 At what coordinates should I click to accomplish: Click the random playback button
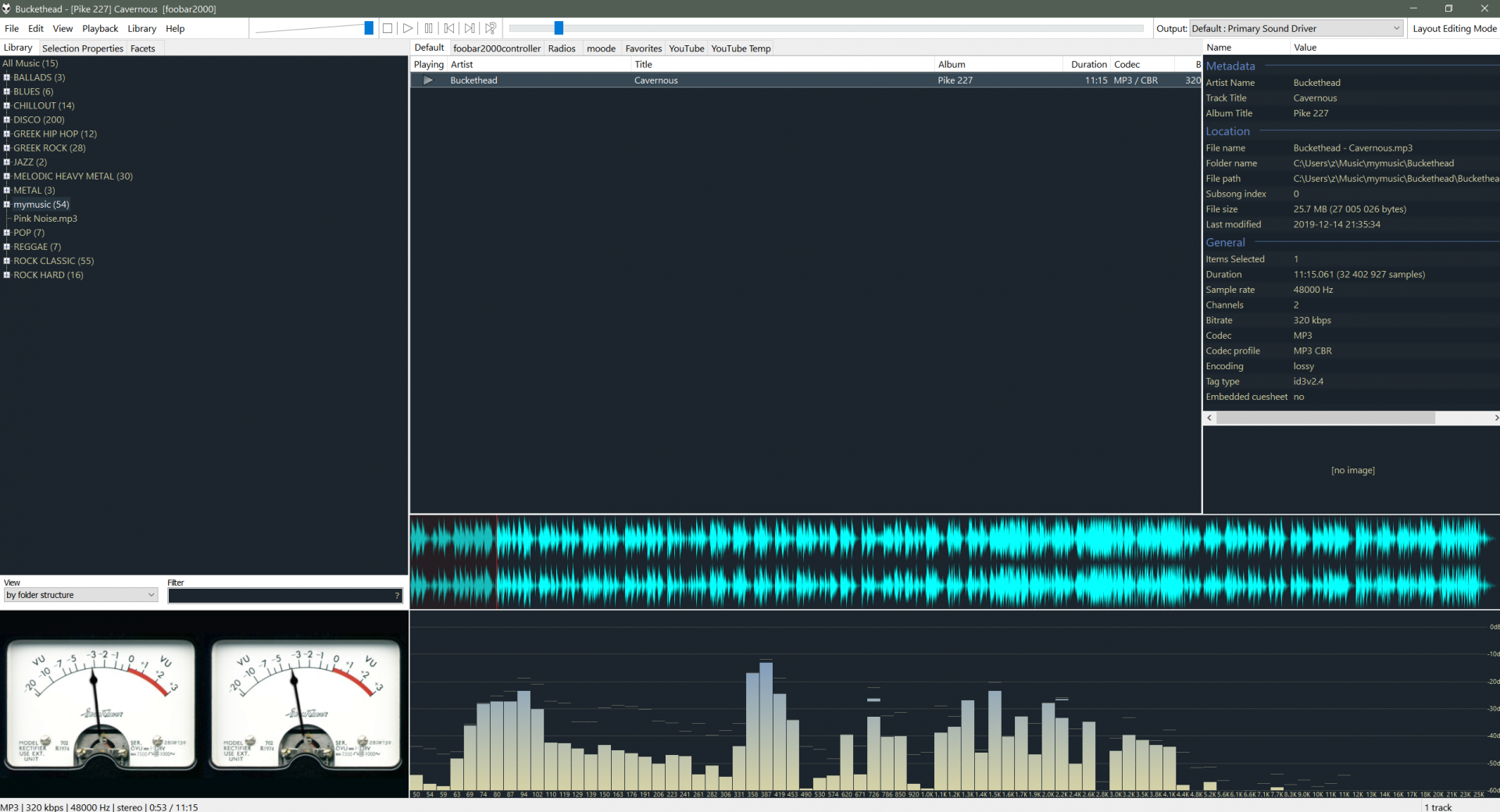491,28
